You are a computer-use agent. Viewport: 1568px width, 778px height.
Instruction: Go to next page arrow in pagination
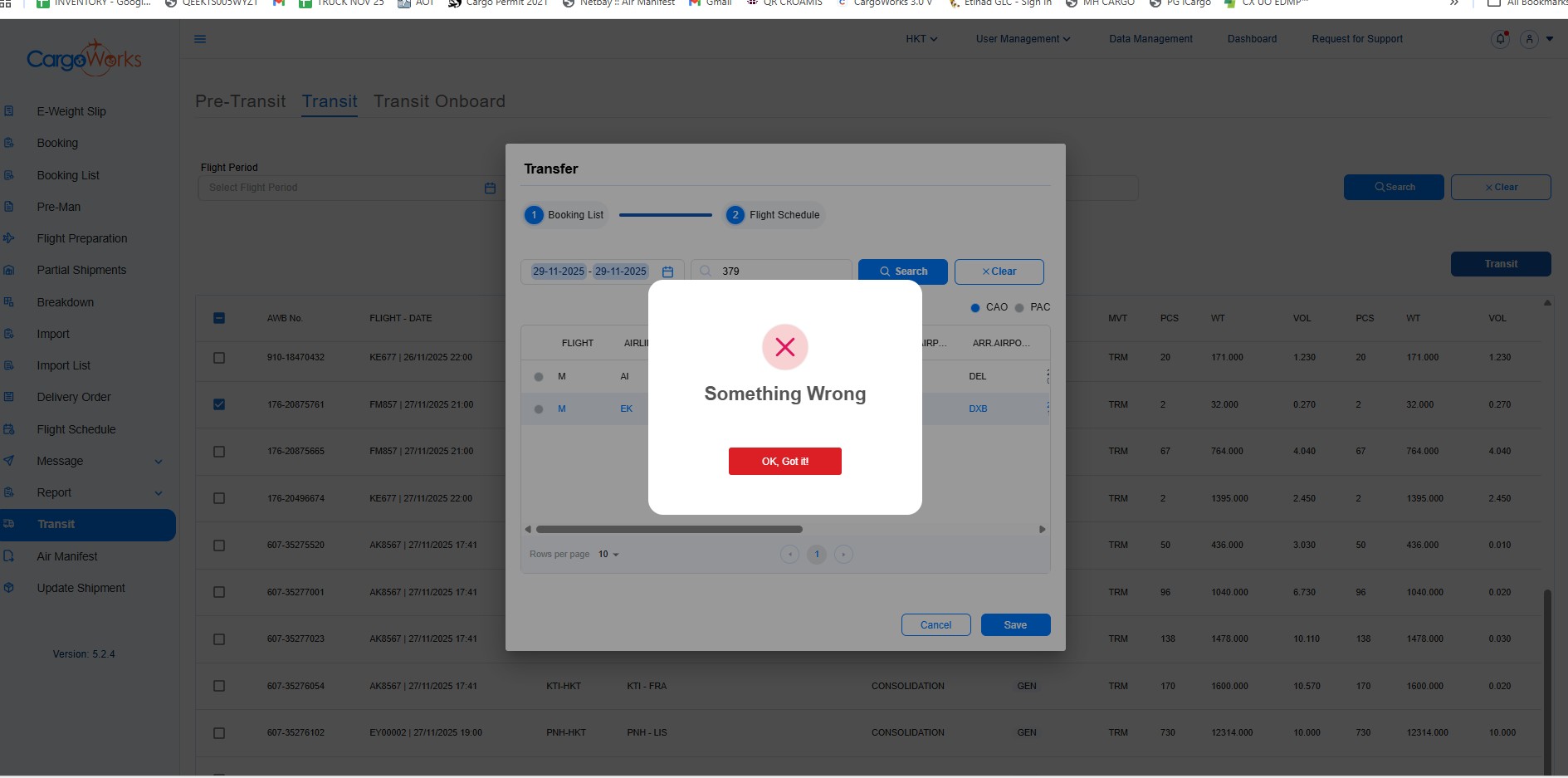point(843,555)
